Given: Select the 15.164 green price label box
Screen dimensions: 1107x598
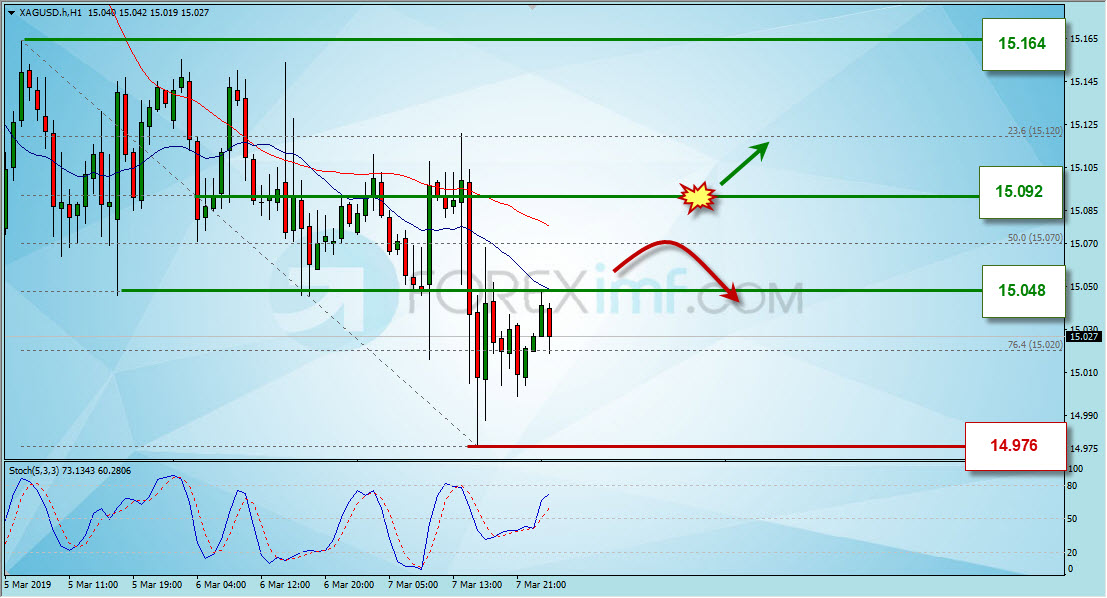Looking at the screenshot, I should [x=1023, y=43].
